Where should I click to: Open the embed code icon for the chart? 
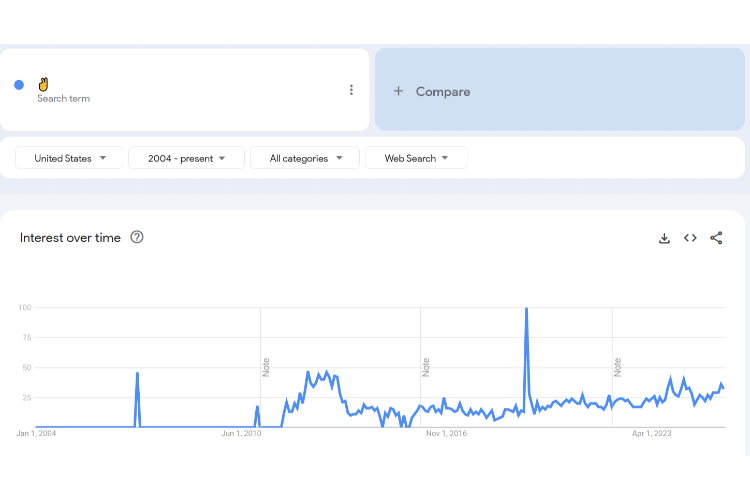(x=690, y=238)
